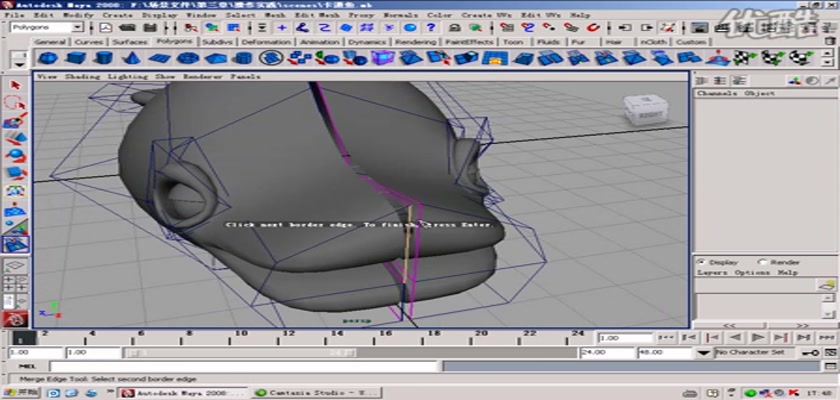Image resolution: width=840 pixels, height=400 pixels.
Task: Open Channels menu in Channel Box
Action: pos(718,93)
